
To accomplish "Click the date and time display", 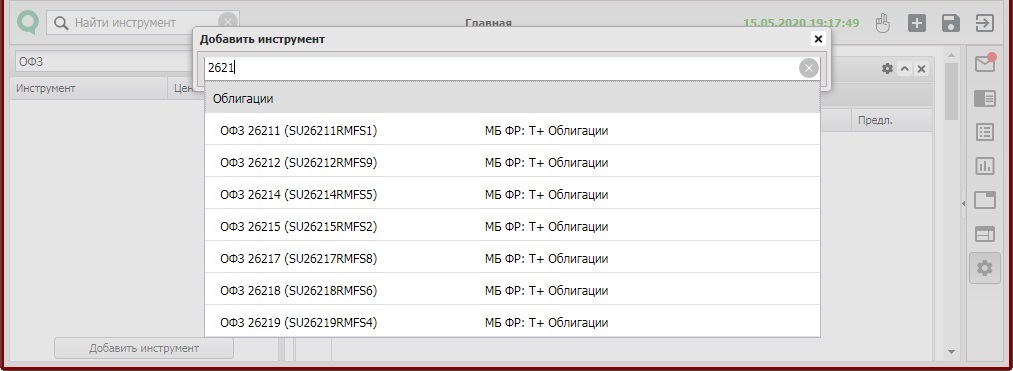I will coord(800,23).
